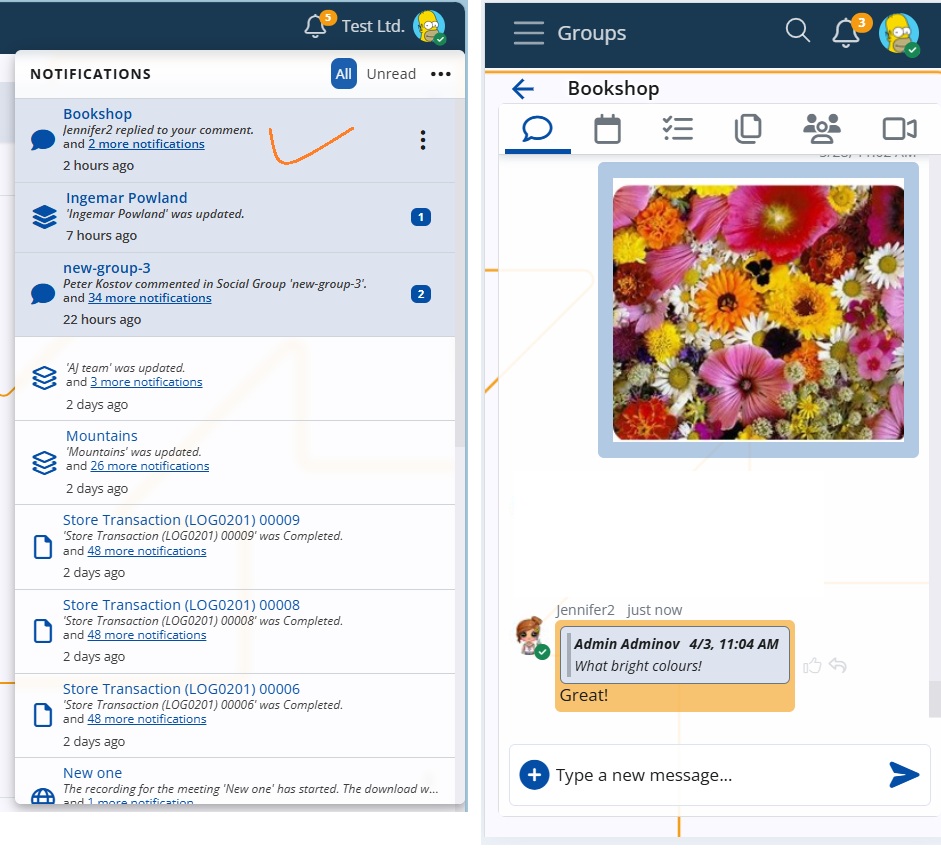Click the notification bell next to Test Ltd.
Image resolution: width=941 pixels, height=856 pixels.
click(x=316, y=26)
